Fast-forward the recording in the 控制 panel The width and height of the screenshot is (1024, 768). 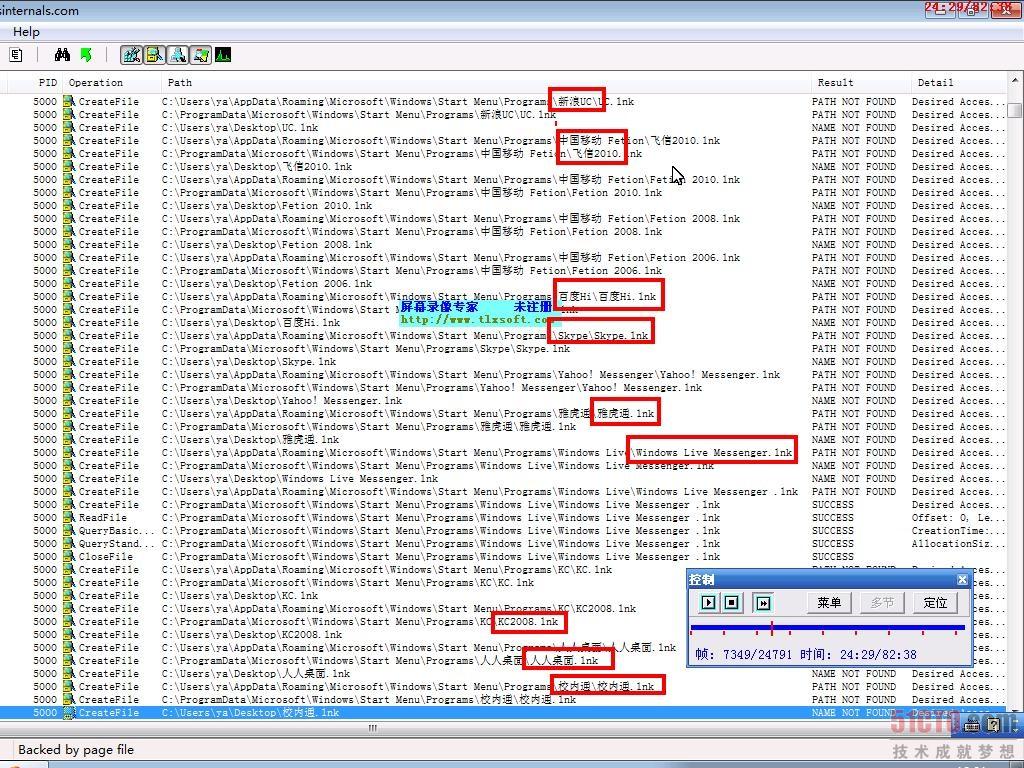[763, 603]
